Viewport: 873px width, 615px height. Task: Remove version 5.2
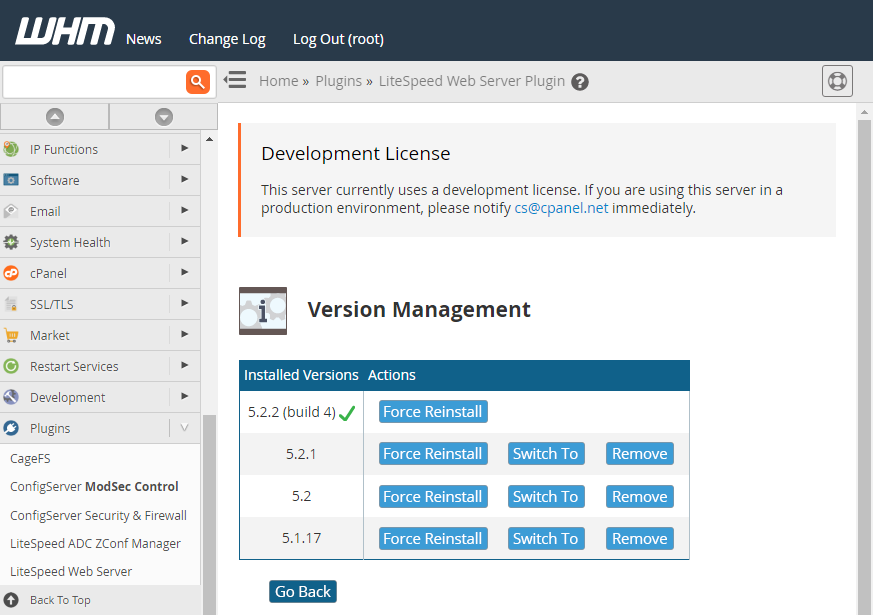coord(640,496)
